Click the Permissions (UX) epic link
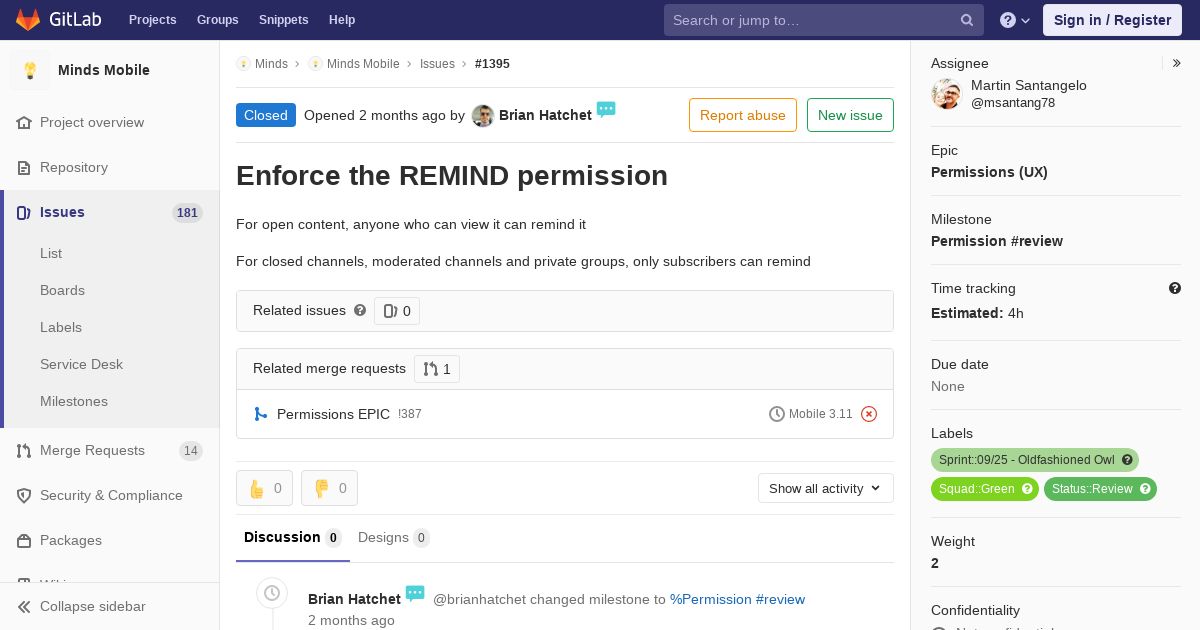Image resolution: width=1200 pixels, height=630 pixels. click(x=989, y=172)
